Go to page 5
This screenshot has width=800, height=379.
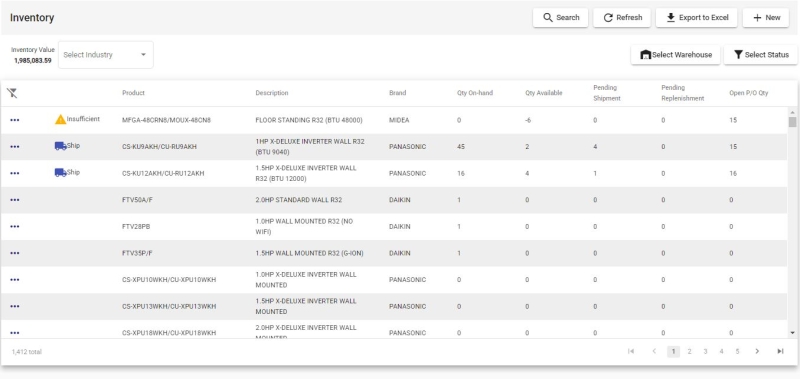pyautogui.click(x=737, y=351)
